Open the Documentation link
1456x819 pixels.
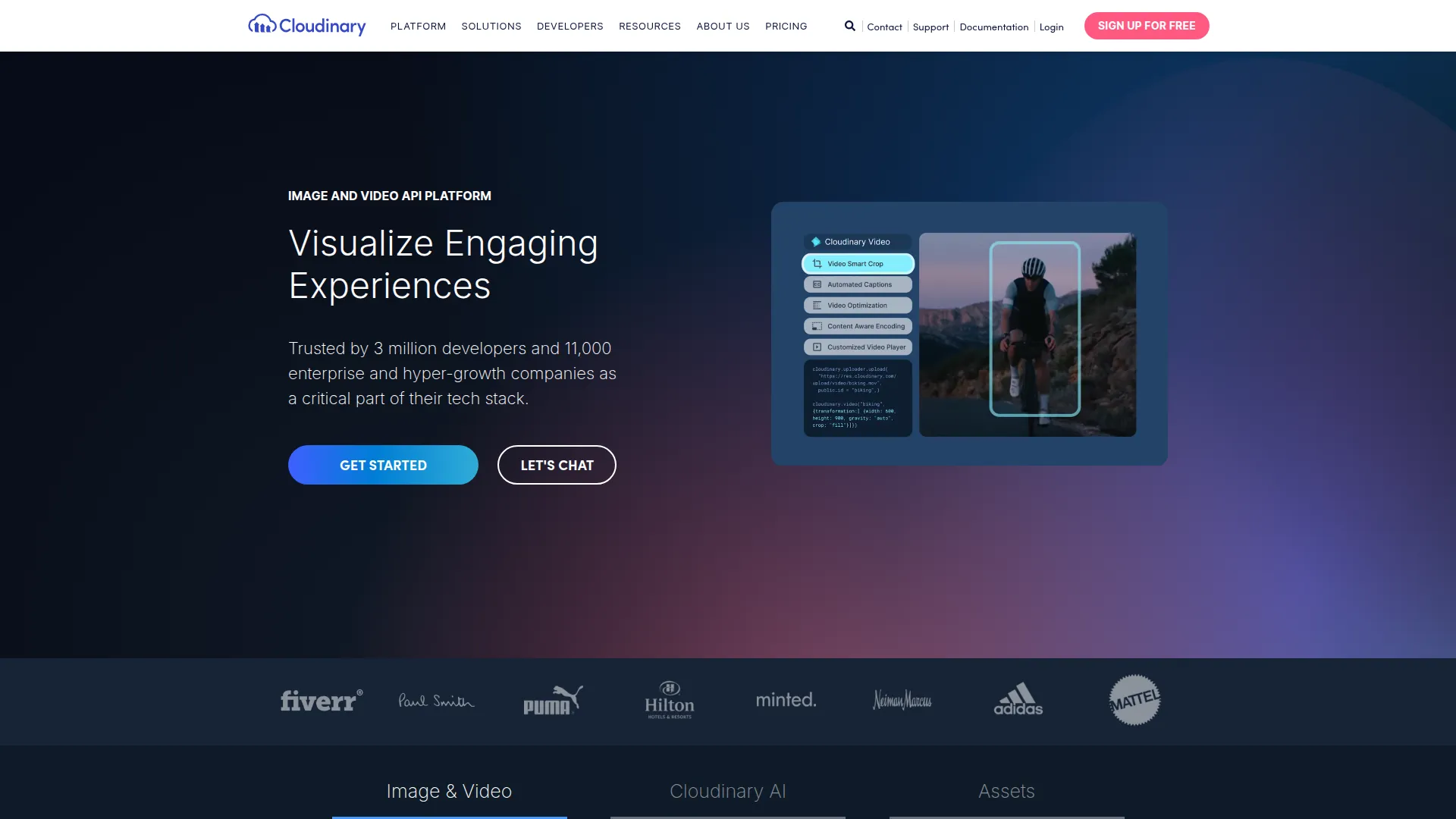(994, 27)
